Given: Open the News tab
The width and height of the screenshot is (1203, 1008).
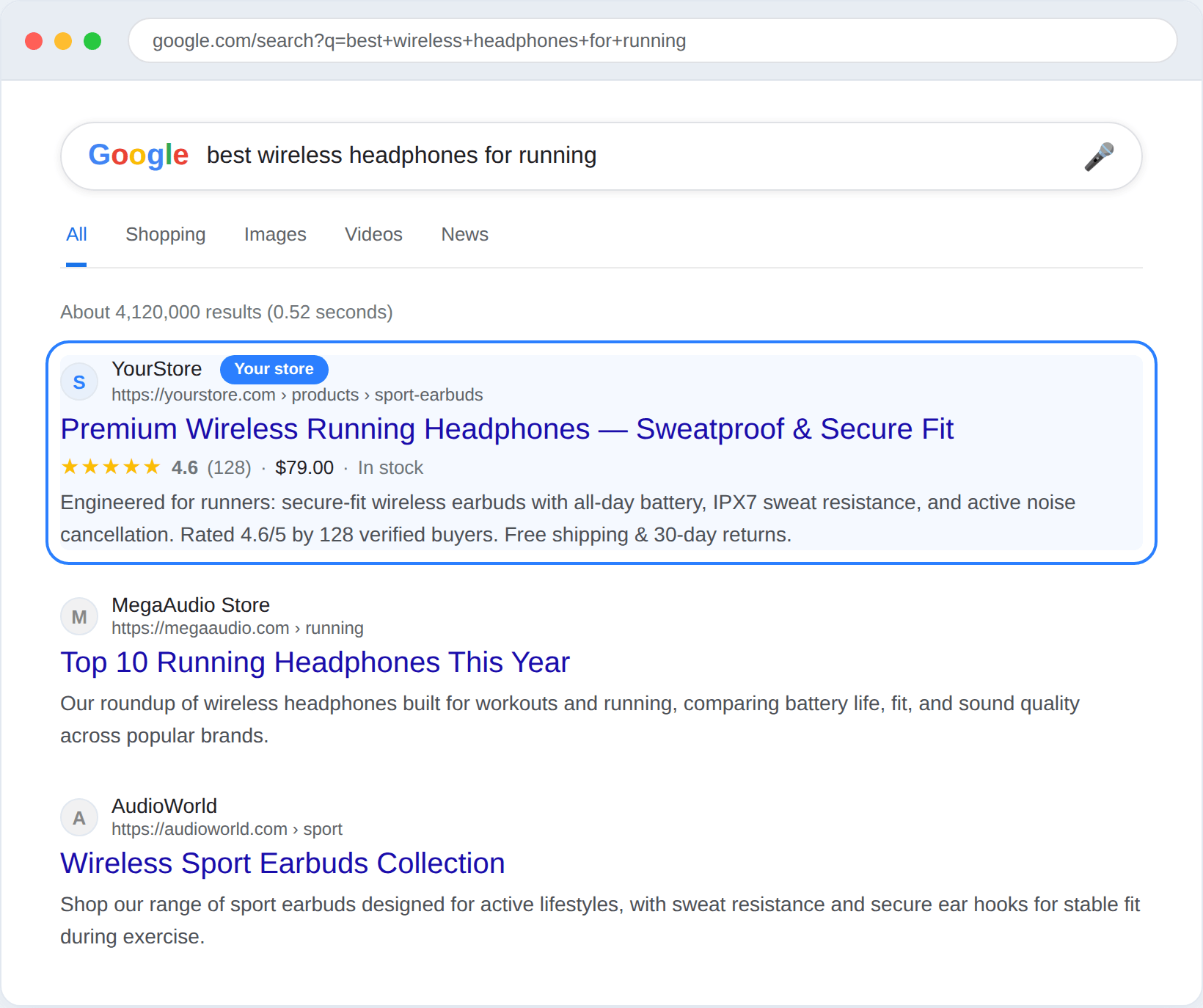Looking at the screenshot, I should [x=464, y=234].
